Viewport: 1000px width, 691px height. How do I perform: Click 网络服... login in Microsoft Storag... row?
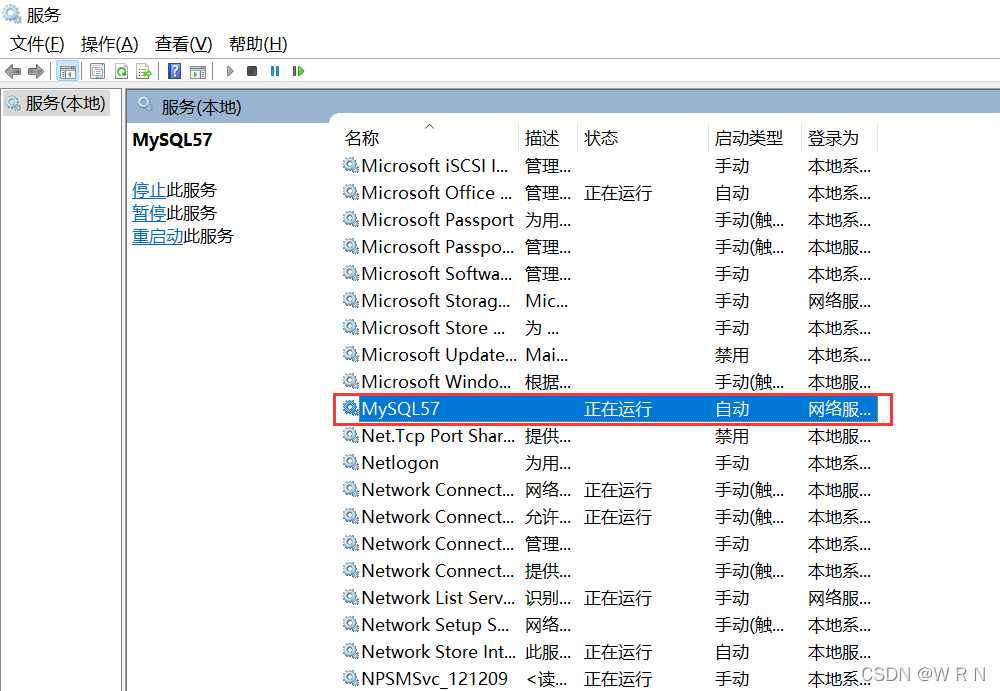pos(839,301)
